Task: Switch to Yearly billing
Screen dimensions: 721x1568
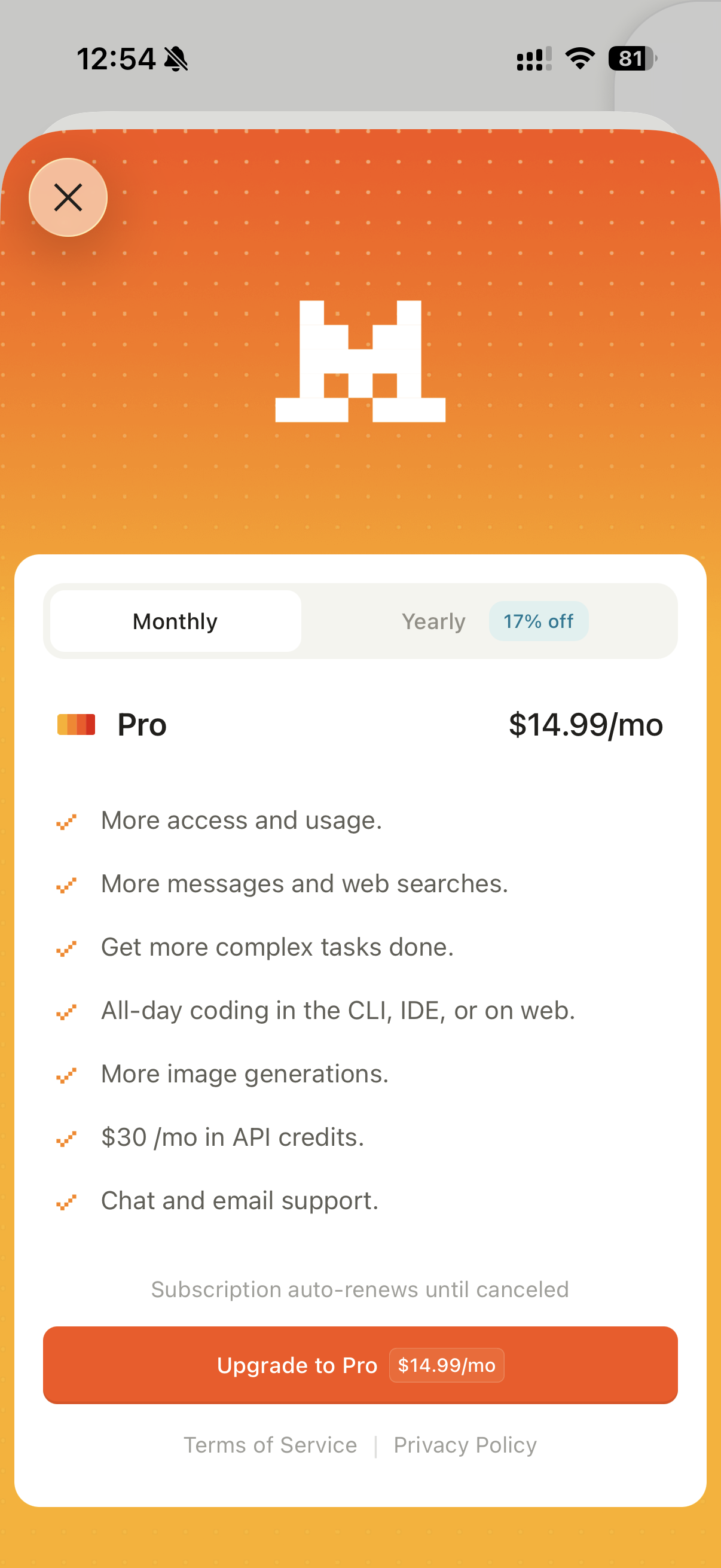Action: point(434,621)
